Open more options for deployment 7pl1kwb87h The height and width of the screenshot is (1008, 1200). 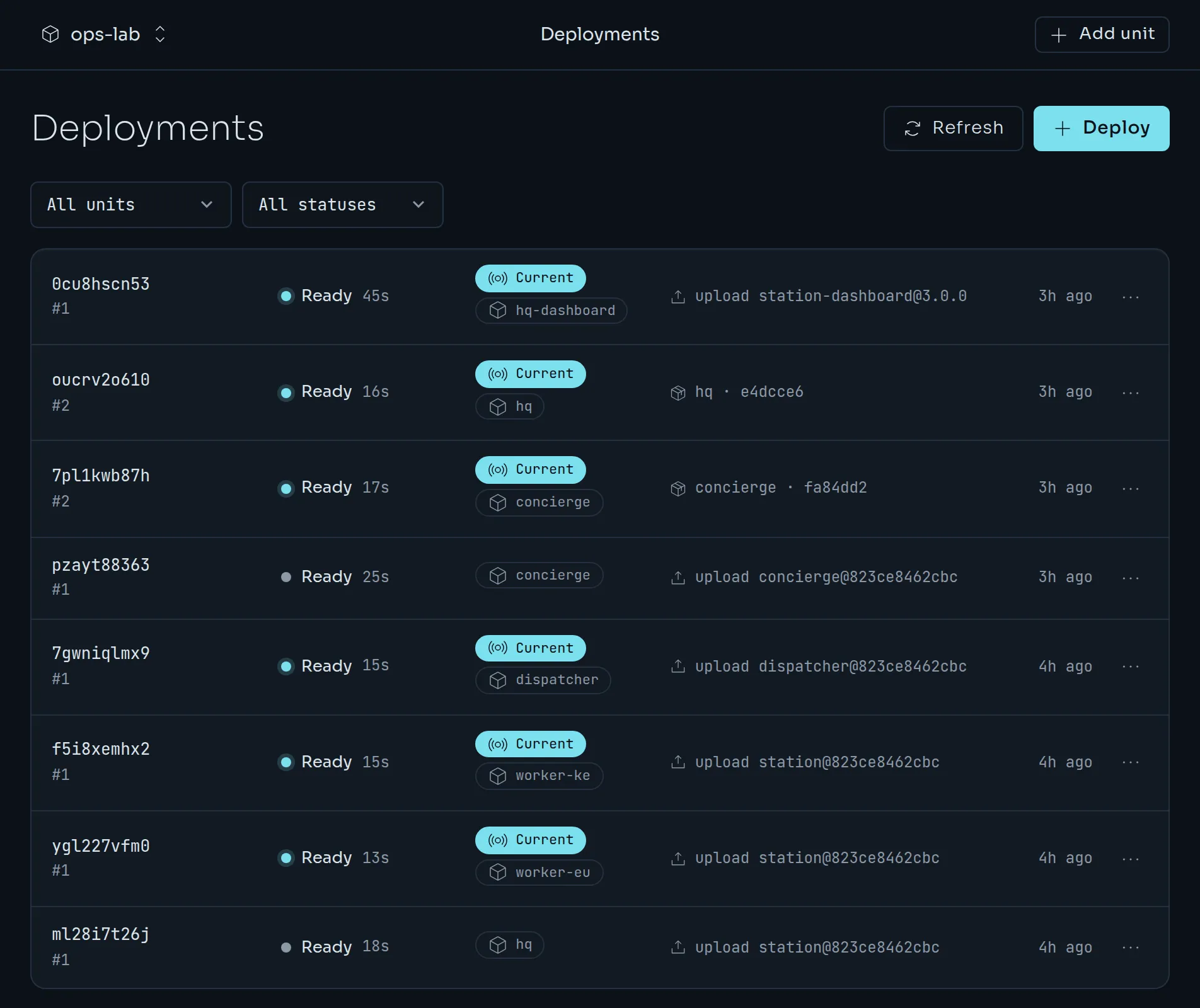click(x=1131, y=488)
